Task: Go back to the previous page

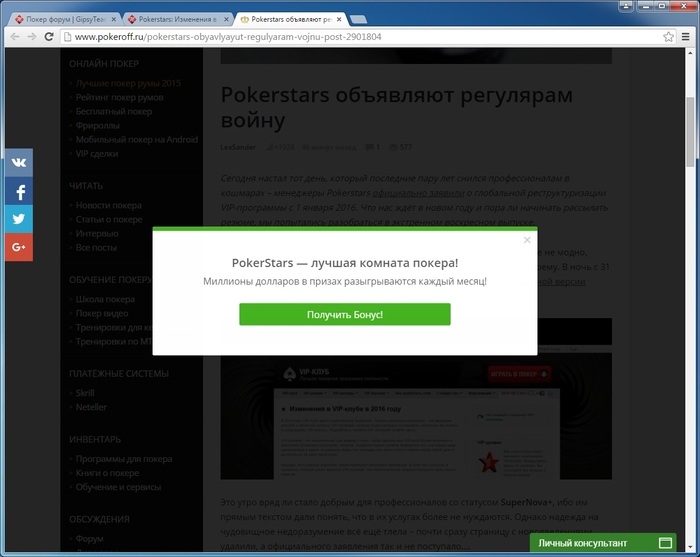Action: coord(15,37)
